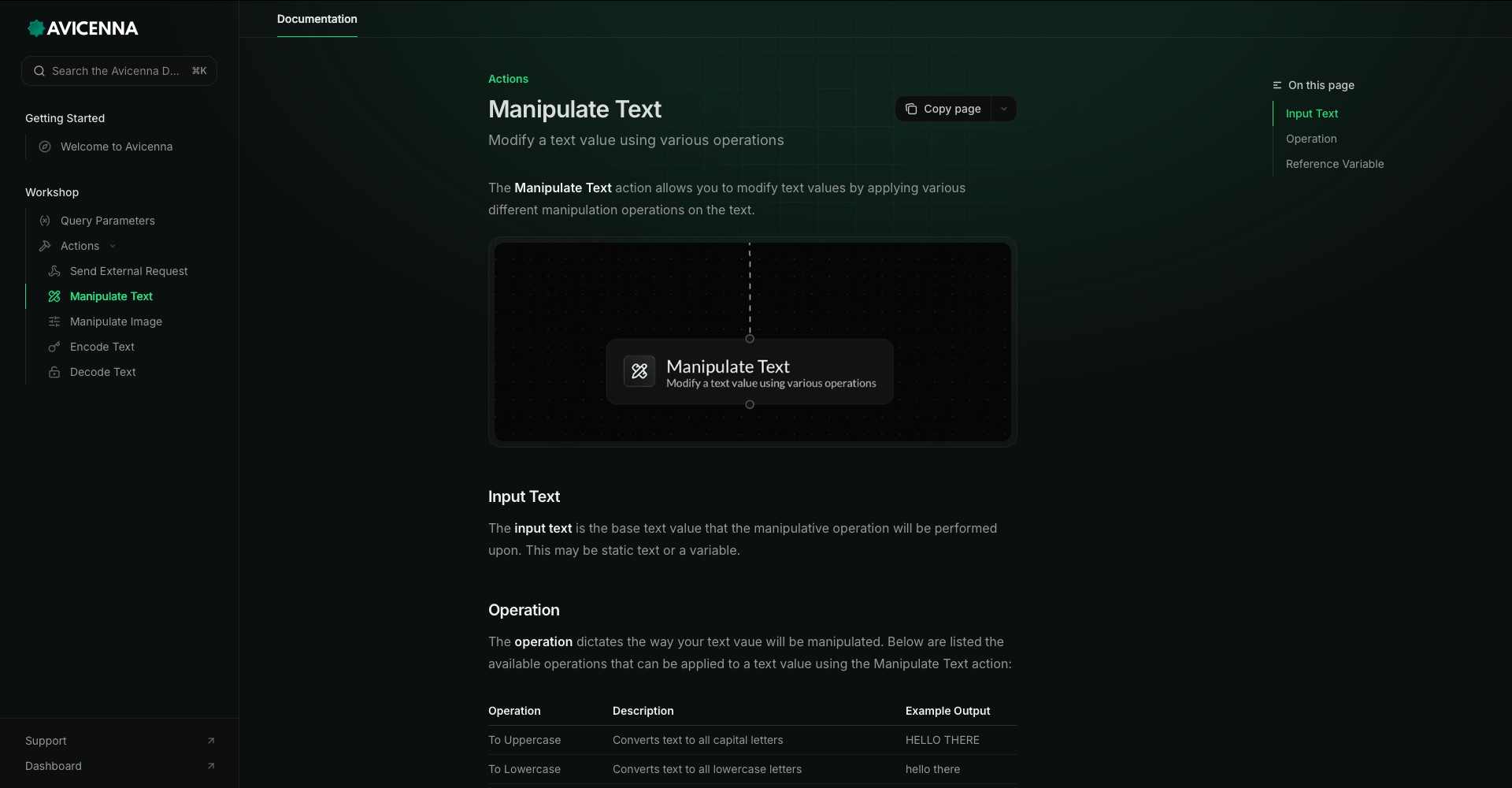Click the search magnifier icon
Image resolution: width=1512 pixels, height=788 pixels.
coord(39,71)
